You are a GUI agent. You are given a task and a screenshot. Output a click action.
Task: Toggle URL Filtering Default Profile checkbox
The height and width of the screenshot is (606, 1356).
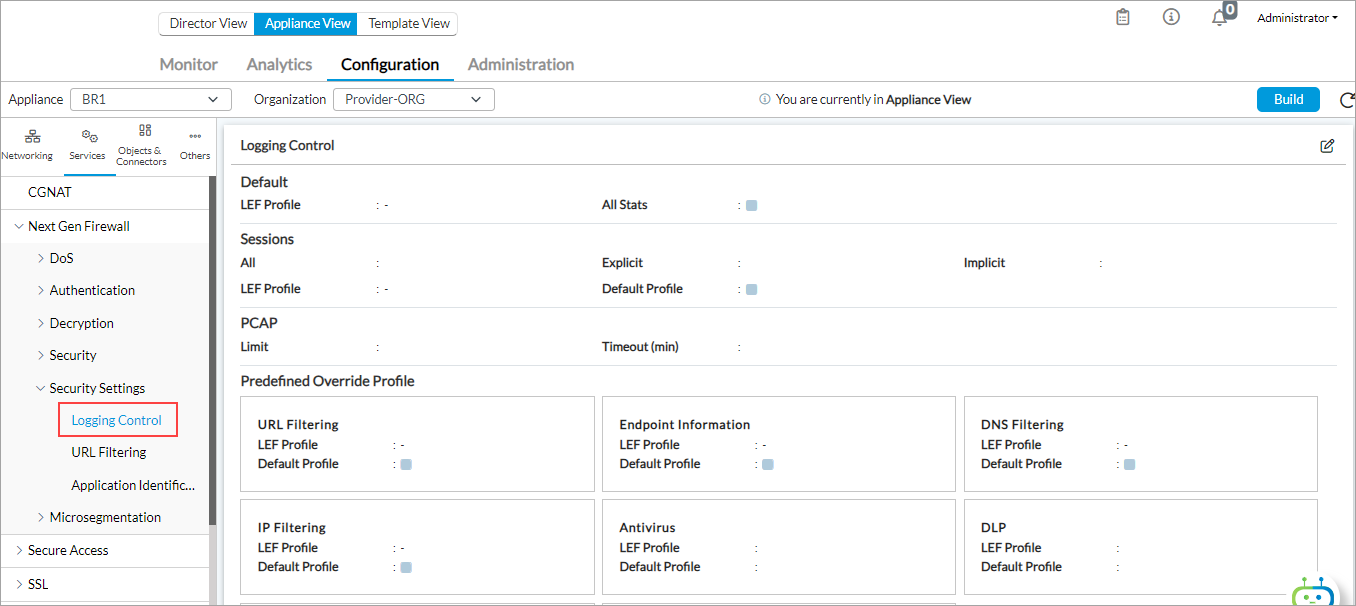[407, 464]
